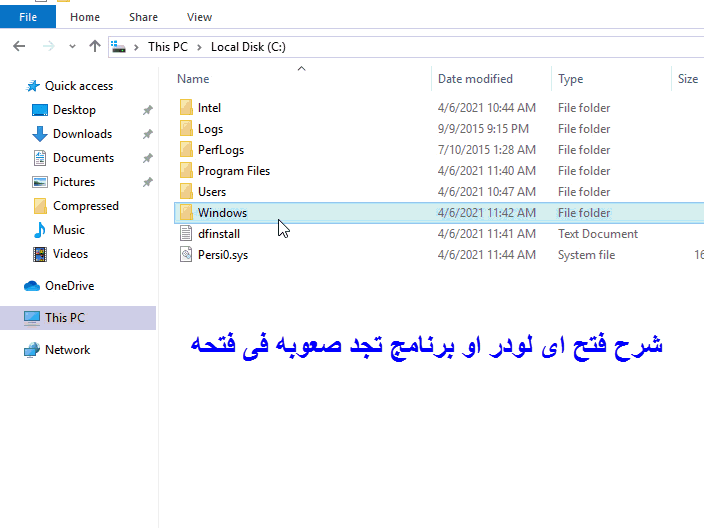Screen dimensions: 704x528
Task: Open Quick access in navigation pane
Action: 79,86
